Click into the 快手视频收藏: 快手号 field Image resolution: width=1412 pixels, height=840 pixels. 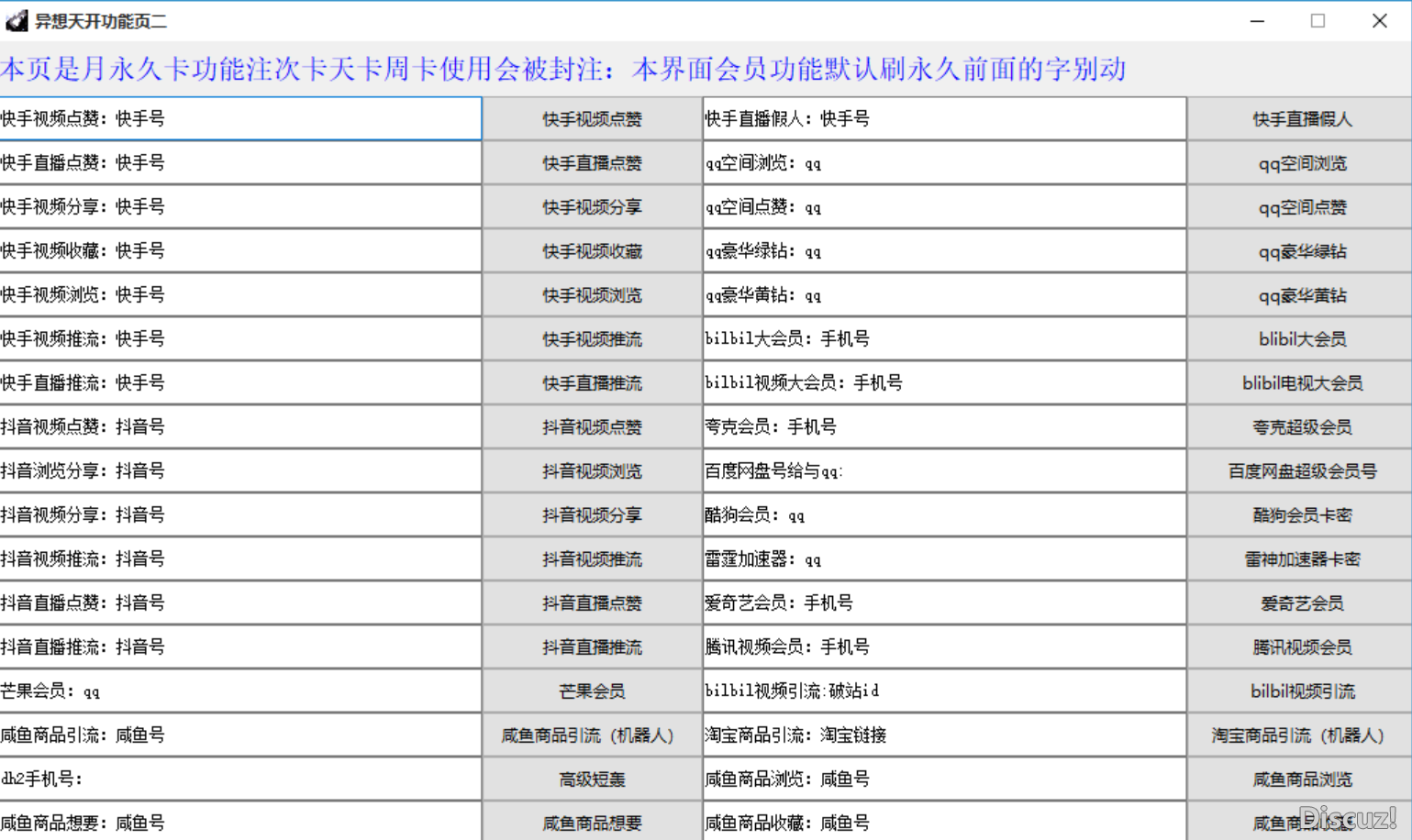point(240,251)
